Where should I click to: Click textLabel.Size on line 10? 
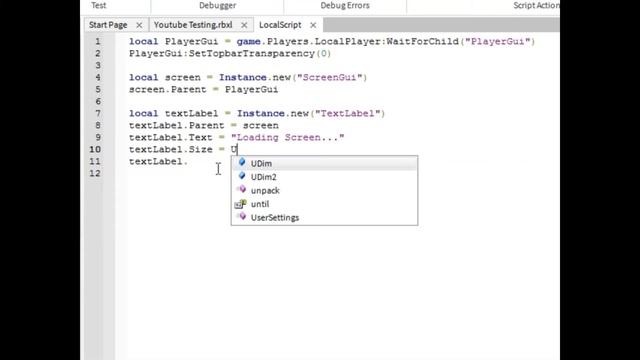coord(171,149)
